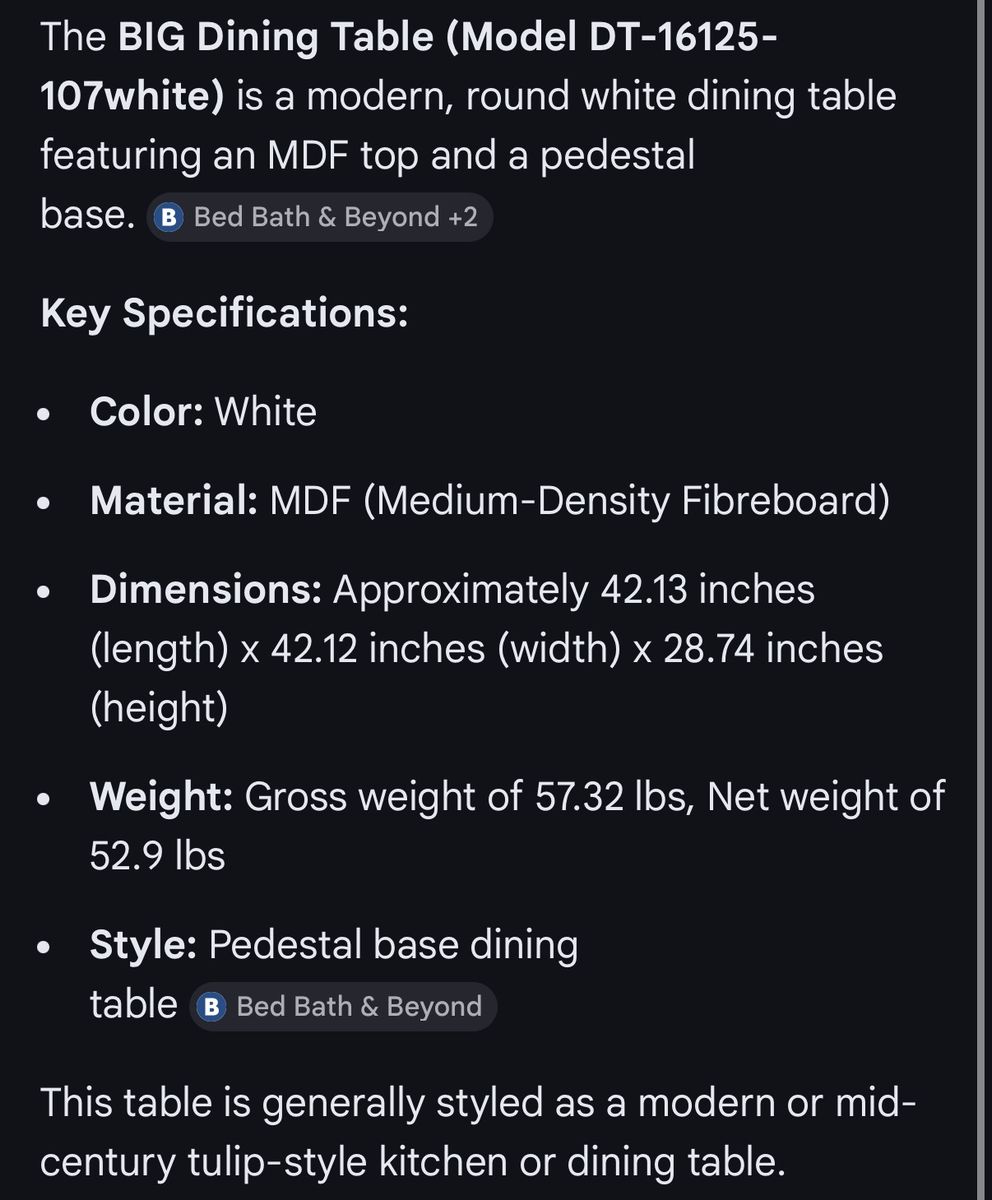Click the '+2' sources count in the chip
This screenshot has width=992, height=1200.
click(462, 217)
